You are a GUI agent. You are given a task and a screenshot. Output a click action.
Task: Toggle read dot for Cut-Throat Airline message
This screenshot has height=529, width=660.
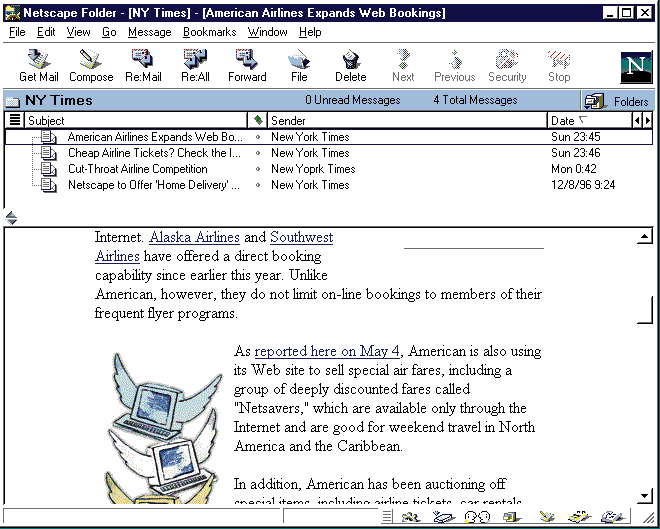[258, 169]
